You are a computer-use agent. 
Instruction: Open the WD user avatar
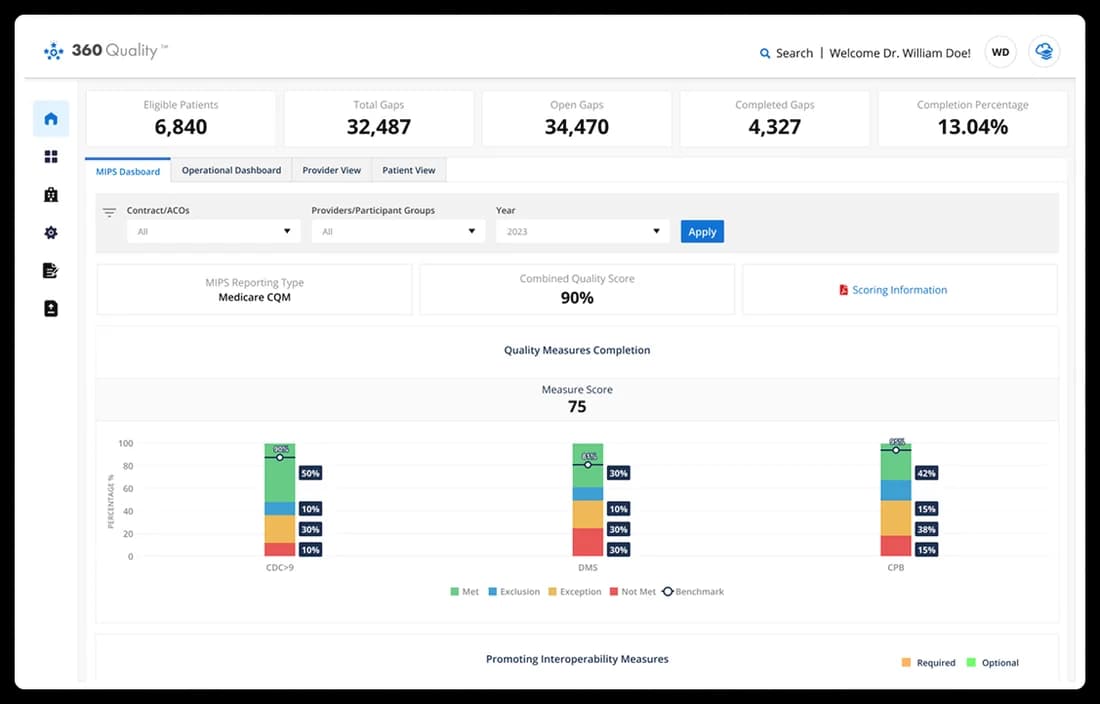pyautogui.click(x=1000, y=52)
